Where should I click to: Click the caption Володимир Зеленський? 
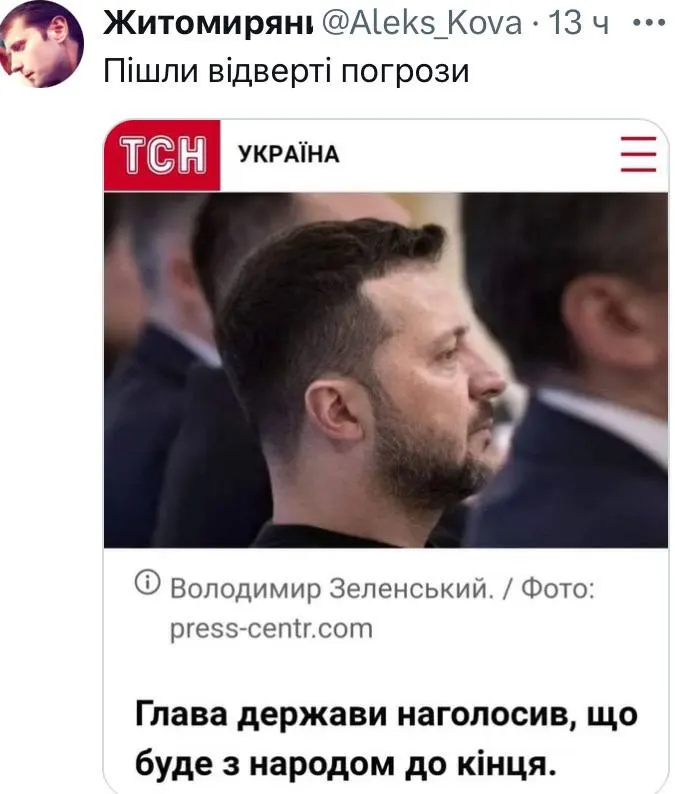(331, 589)
